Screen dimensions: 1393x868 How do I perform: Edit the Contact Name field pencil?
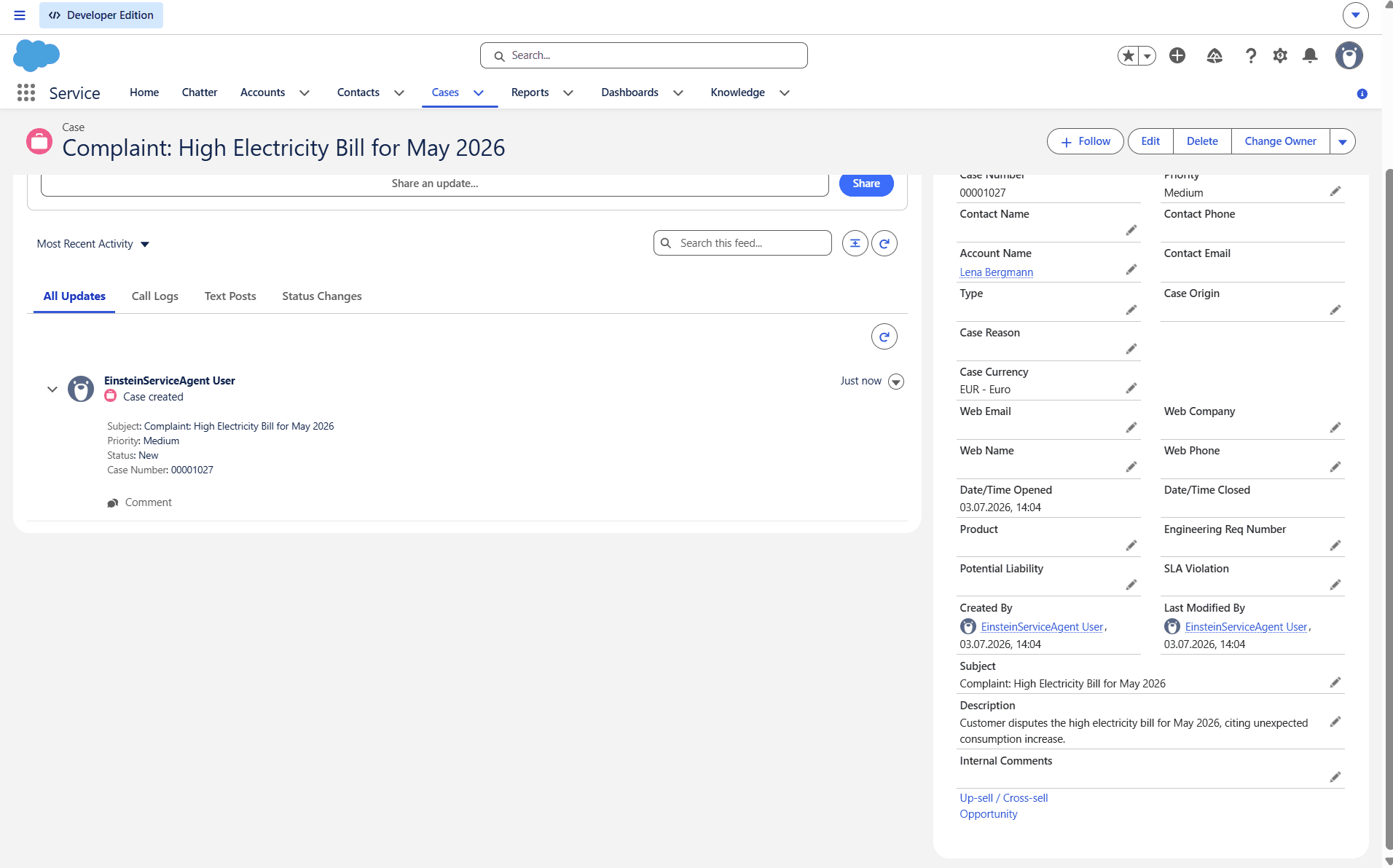pyautogui.click(x=1131, y=231)
